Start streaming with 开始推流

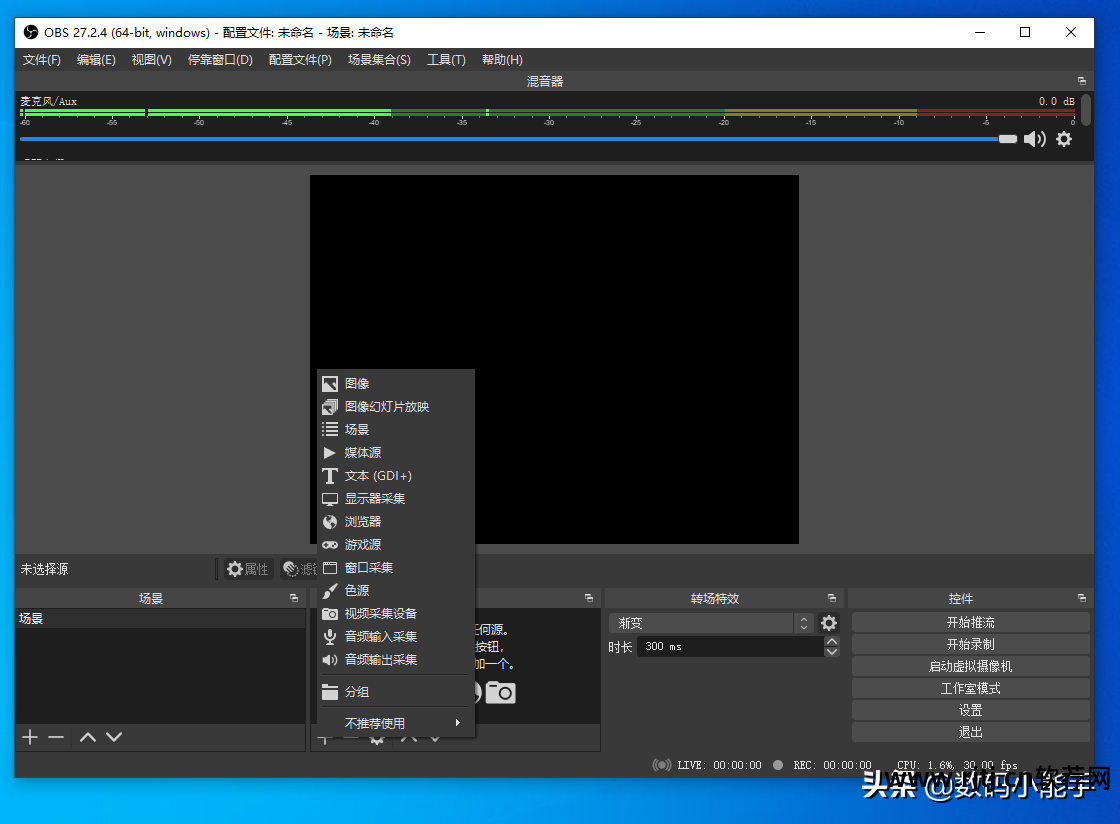click(970, 623)
